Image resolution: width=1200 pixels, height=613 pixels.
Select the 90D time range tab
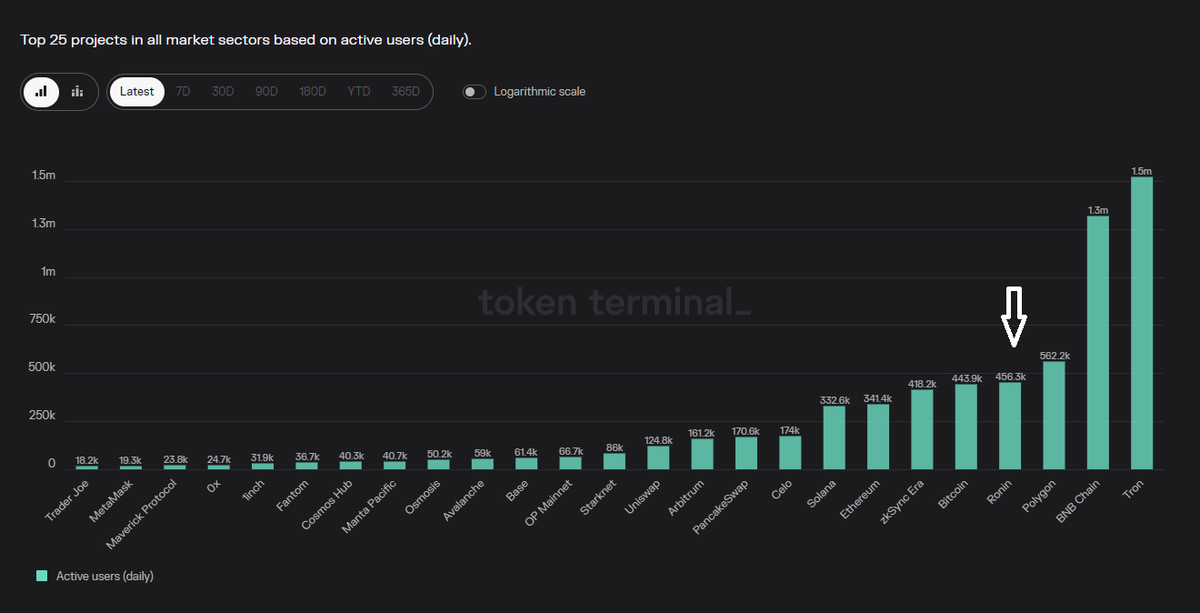pos(266,91)
